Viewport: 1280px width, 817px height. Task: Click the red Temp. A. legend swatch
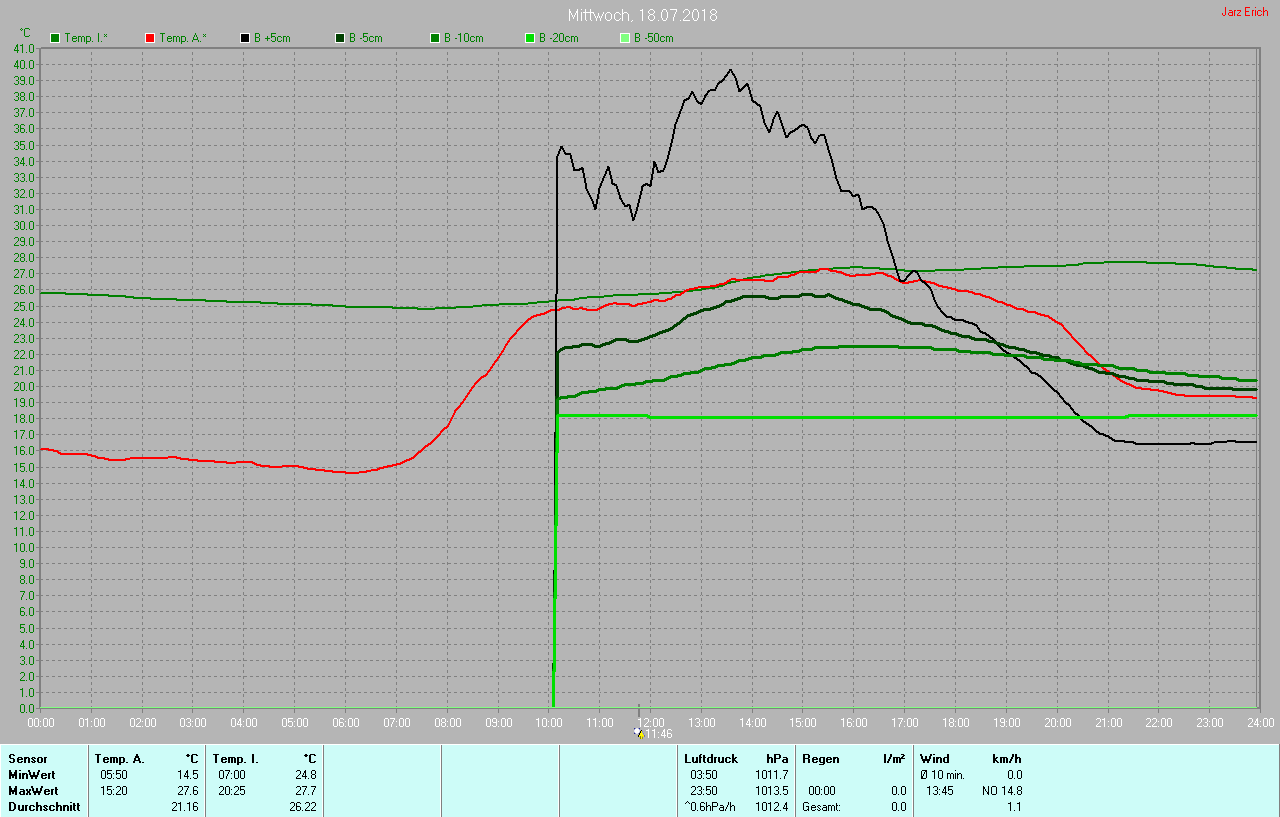(x=150, y=38)
